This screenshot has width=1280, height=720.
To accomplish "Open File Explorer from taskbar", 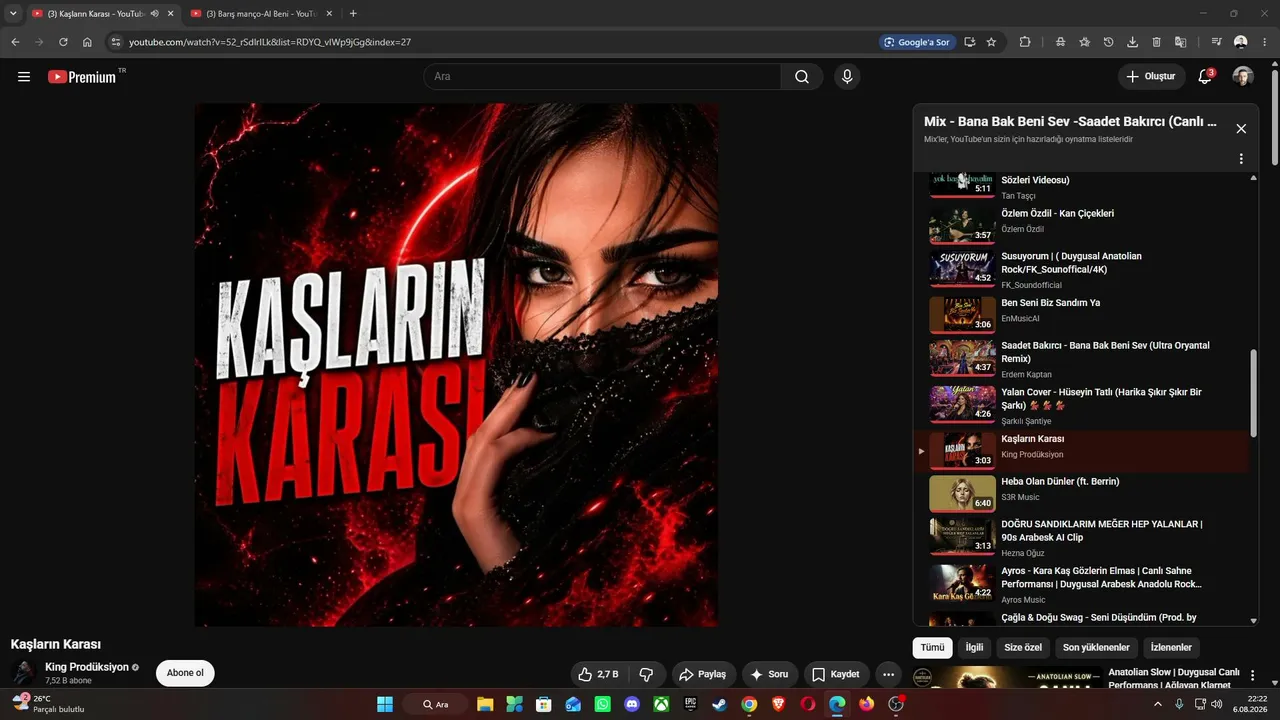I will tap(485, 704).
